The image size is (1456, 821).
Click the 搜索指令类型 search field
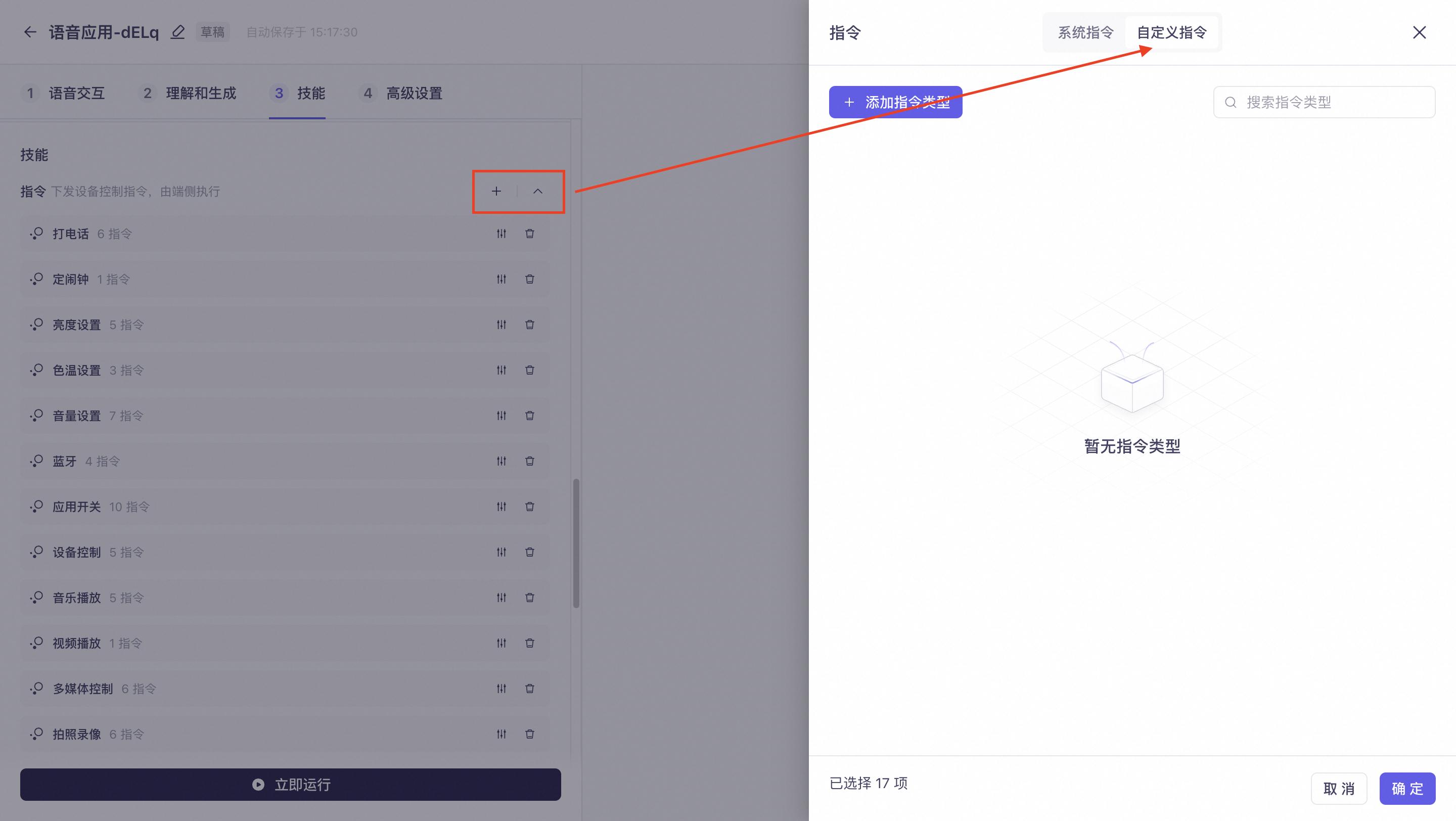1325,102
